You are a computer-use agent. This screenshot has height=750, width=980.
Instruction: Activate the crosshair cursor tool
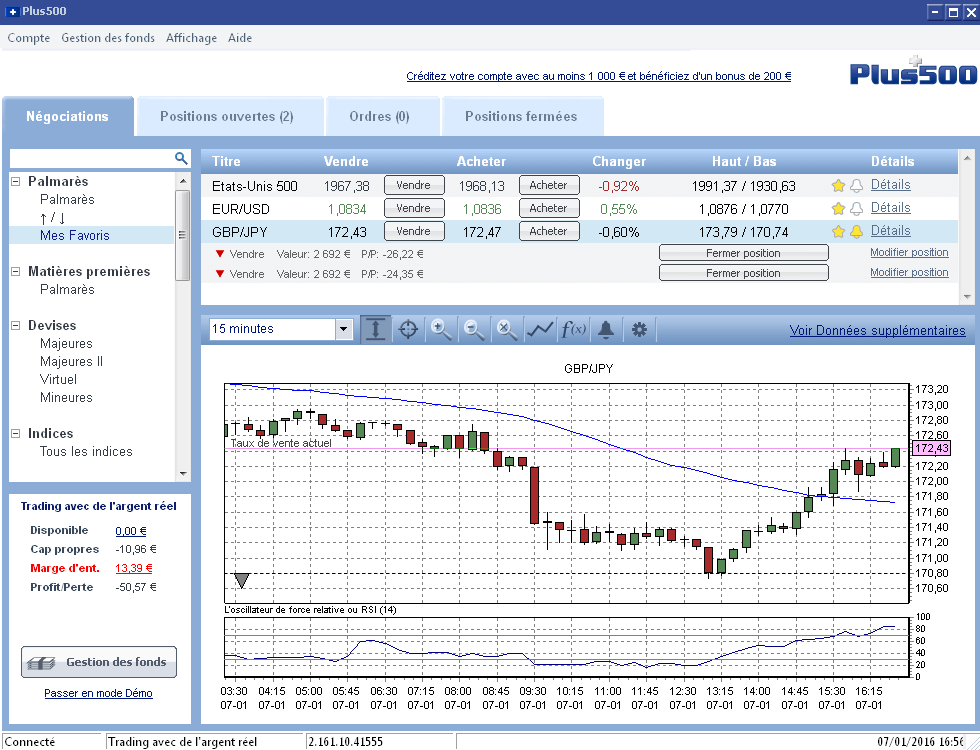[x=408, y=329]
